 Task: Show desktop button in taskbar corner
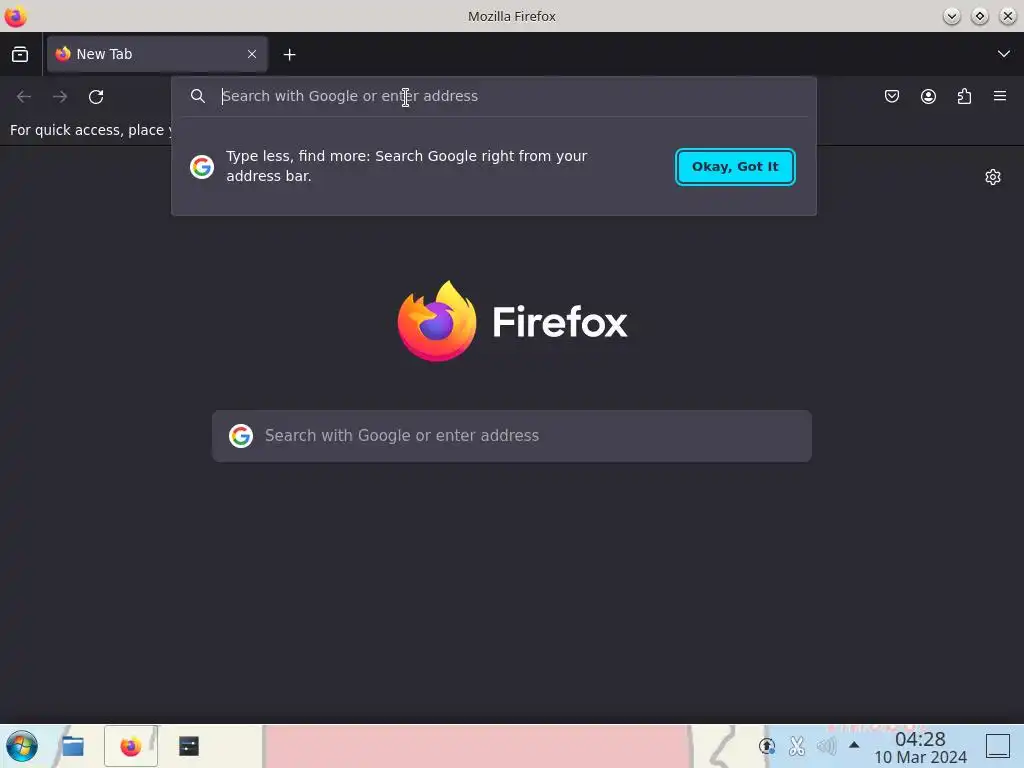pyautogui.click(x=998, y=746)
